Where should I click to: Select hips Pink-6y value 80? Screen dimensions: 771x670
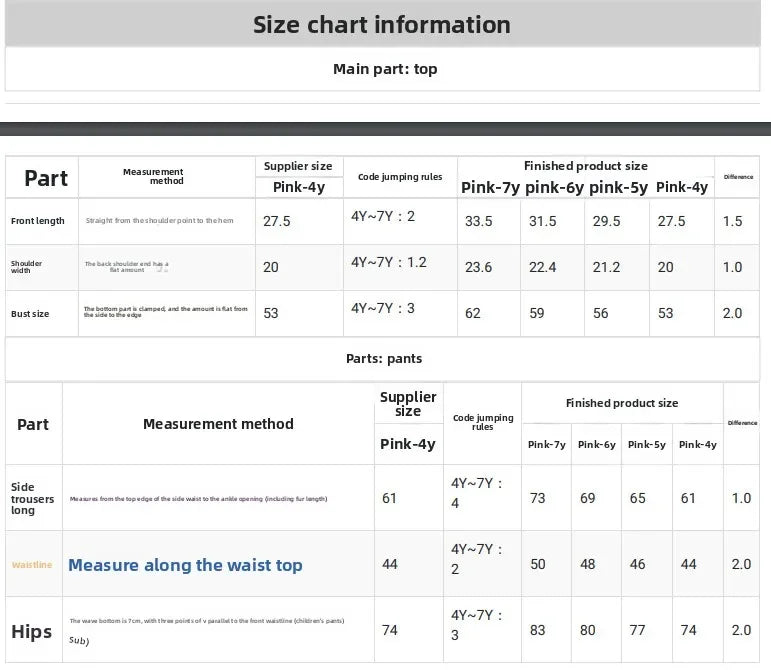tap(588, 630)
